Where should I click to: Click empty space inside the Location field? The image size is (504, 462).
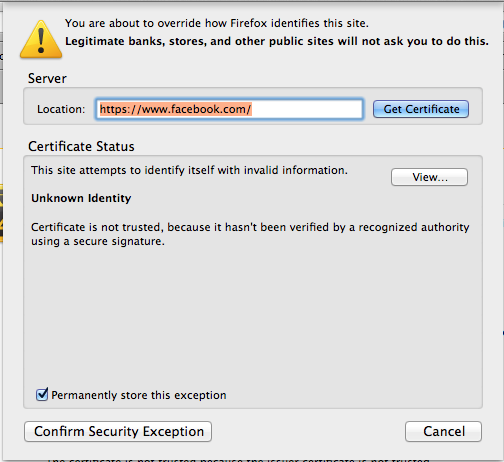tap(306, 109)
